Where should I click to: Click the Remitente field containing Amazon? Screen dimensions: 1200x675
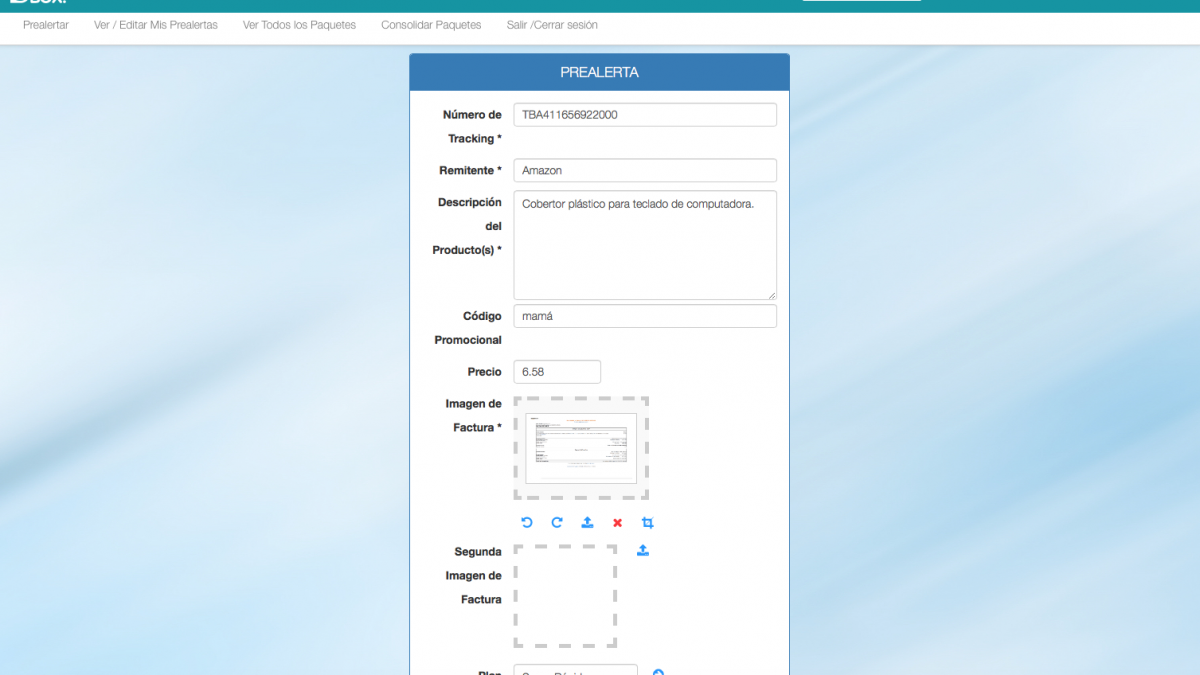tap(645, 171)
